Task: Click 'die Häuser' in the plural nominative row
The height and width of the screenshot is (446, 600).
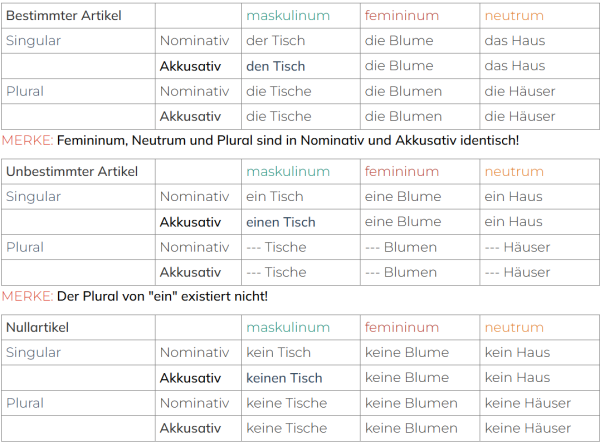Action: pyautogui.click(x=540, y=91)
